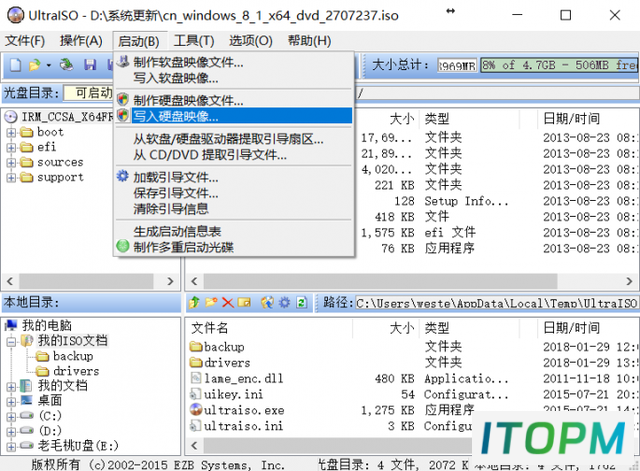This screenshot has height=471, width=640.
Task: Click the Open file folder icon
Action: tap(36, 65)
